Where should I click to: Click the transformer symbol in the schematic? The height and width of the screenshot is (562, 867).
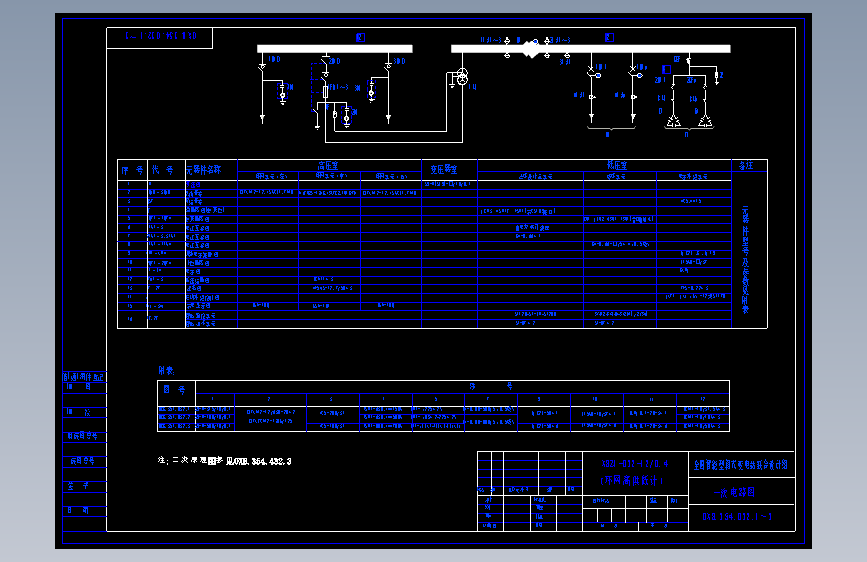coord(462,77)
